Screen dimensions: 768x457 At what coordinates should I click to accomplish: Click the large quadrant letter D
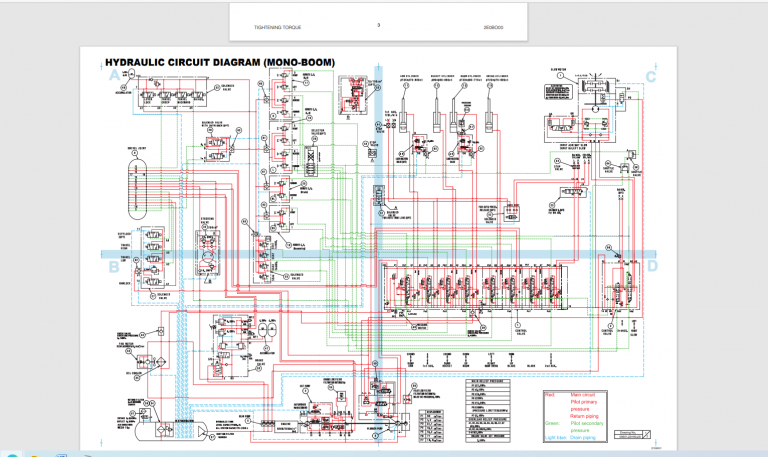click(652, 266)
